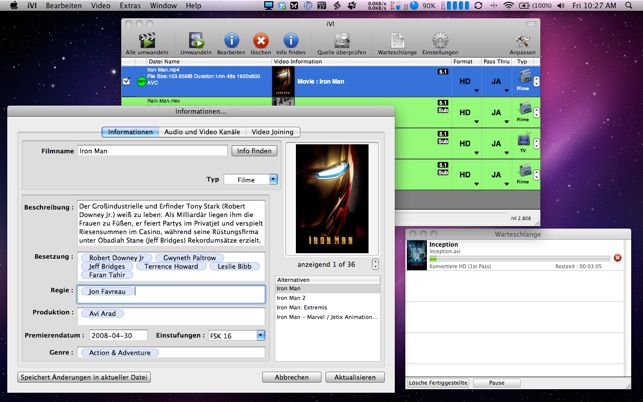The image size is (643, 402).
Task: Click the Iron Man poster thumbnail in the file list
Action: click(x=283, y=82)
